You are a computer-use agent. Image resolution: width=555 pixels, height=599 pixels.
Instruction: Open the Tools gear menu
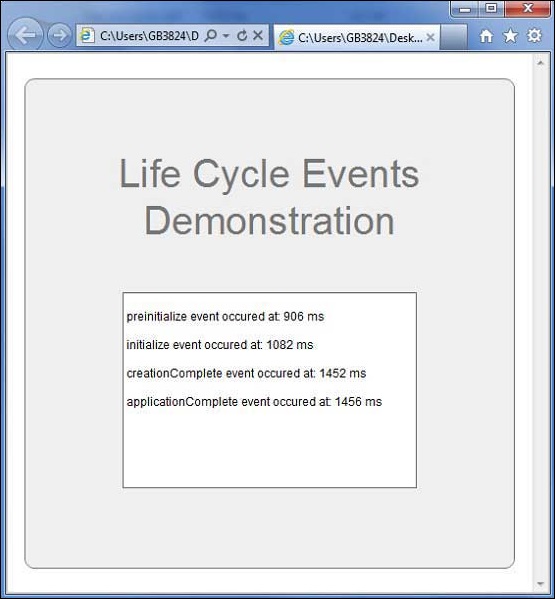click(534, 36)
